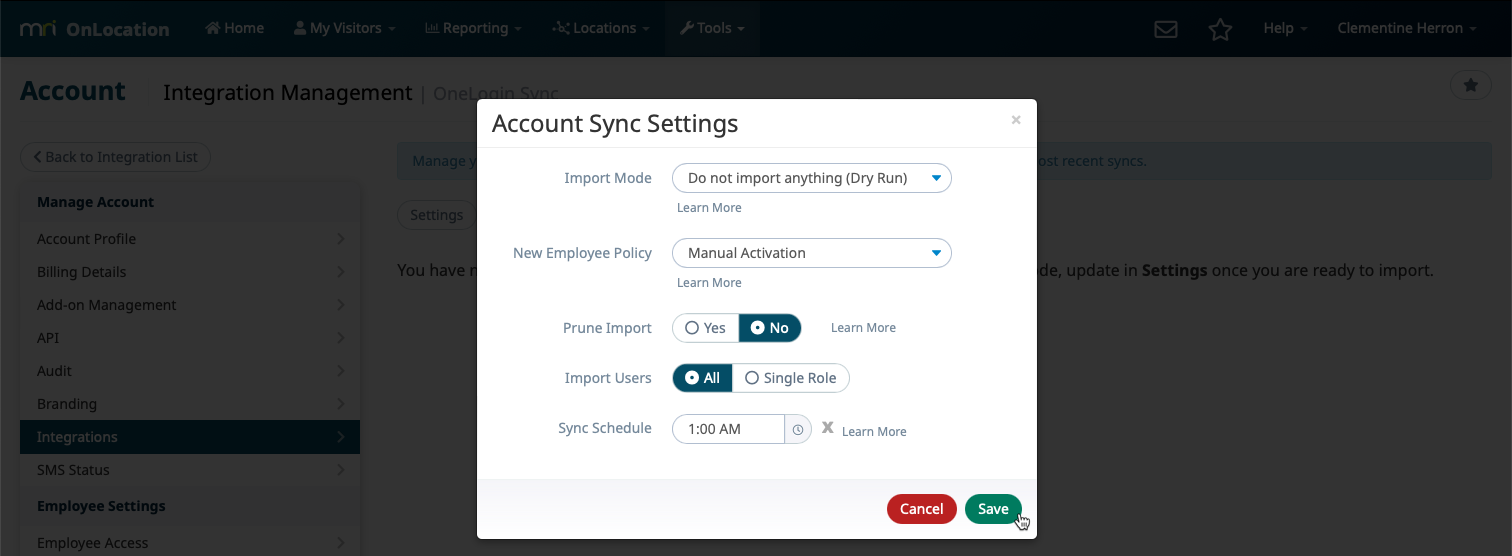Click Learn More under Import Mode
The height and width of the screenshot is (556, 1512).
709,208
